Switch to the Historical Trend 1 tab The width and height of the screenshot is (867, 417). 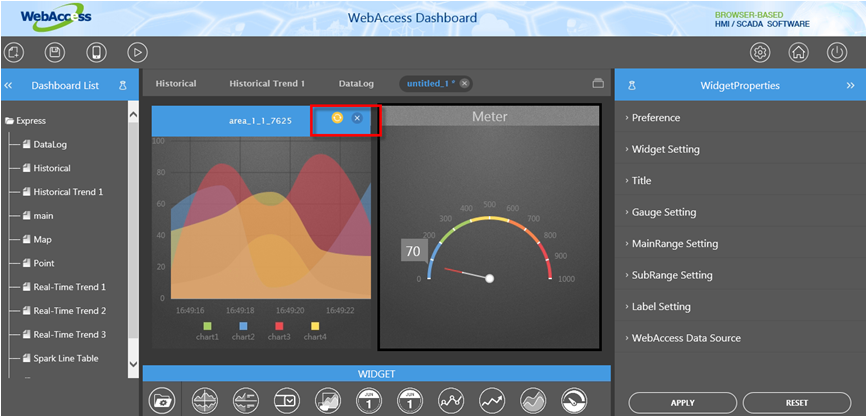coord(267,84)
